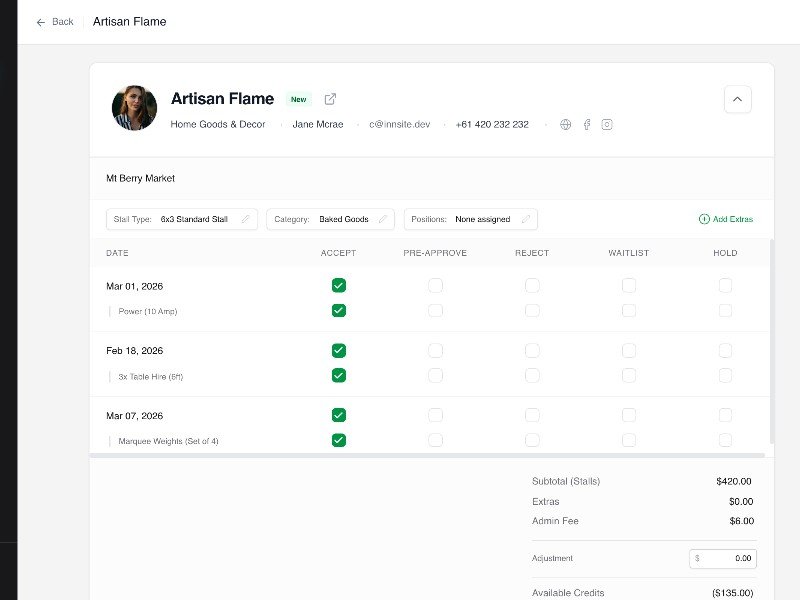Click the Adjustment amount input field

point(723,558)
